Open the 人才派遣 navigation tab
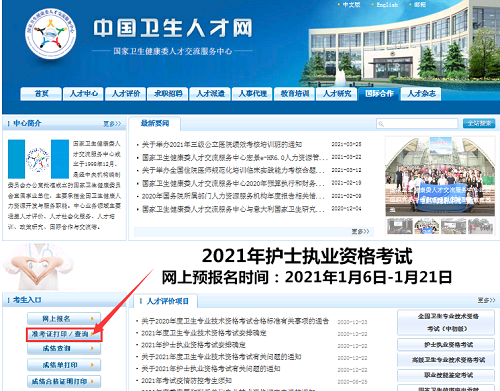Viewport: 500px width, 391px height. point(210,94)
